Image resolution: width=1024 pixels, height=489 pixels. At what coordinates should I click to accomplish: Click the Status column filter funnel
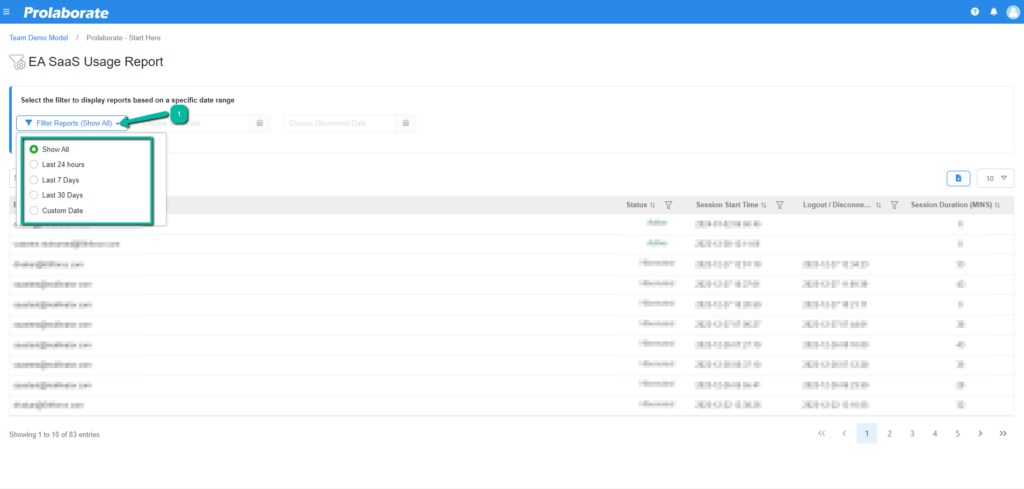668,205
